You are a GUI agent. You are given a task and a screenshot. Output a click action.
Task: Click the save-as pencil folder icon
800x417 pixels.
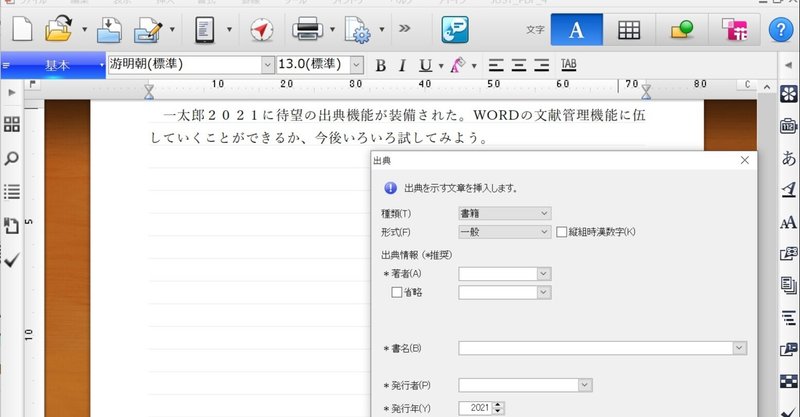pyautogui.click(x=148, y=30)
